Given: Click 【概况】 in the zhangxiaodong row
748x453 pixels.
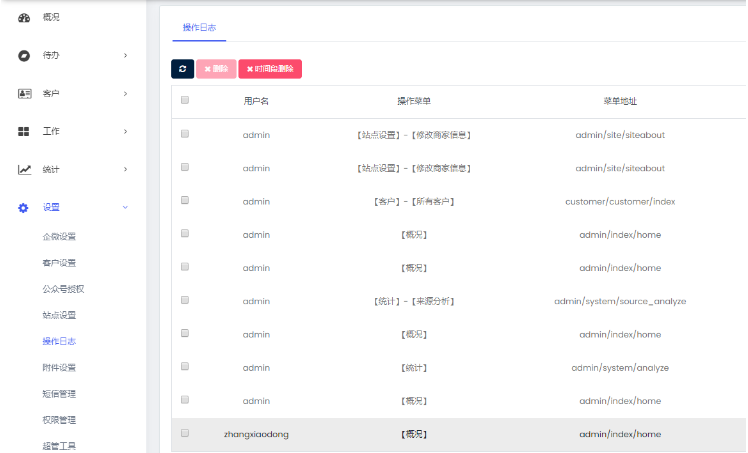Looking at the screenshot, I should (414, 434).
